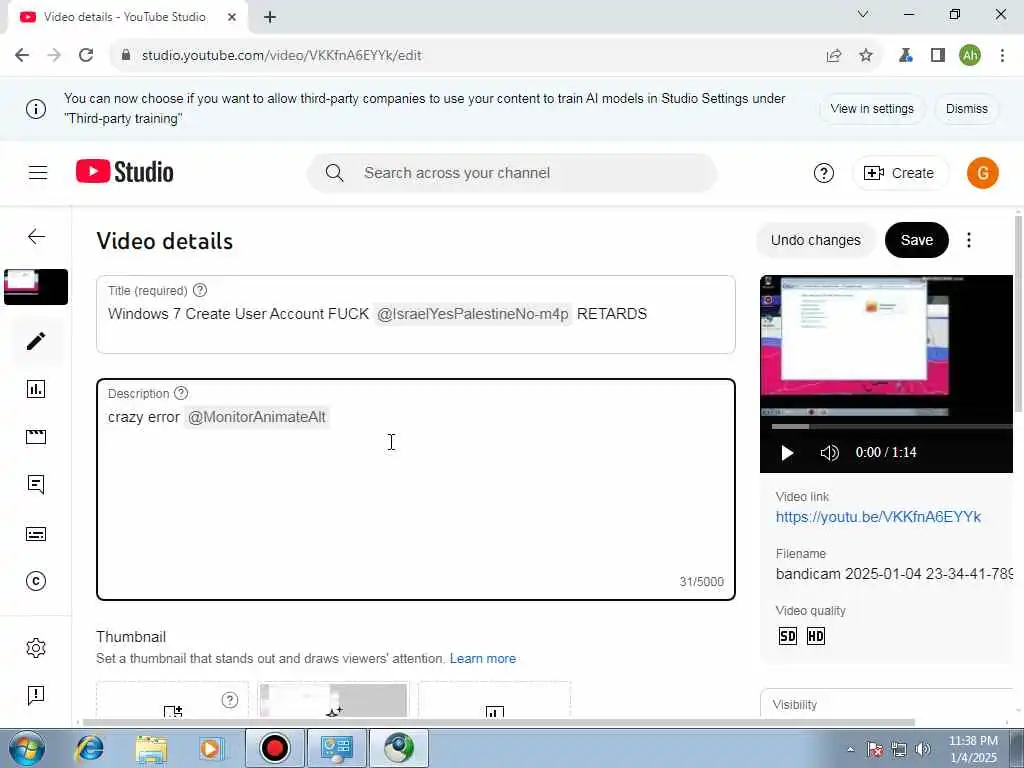Open the youtu.be video link
Image resolution: width=1024 pixels, height=768 pixels.
click(x=878, y=517)
